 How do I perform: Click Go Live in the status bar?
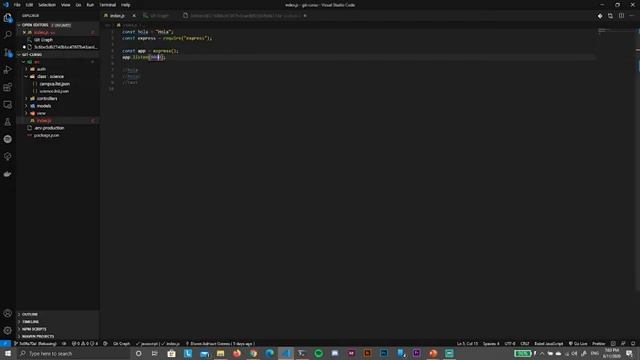(x=578, y=344)
